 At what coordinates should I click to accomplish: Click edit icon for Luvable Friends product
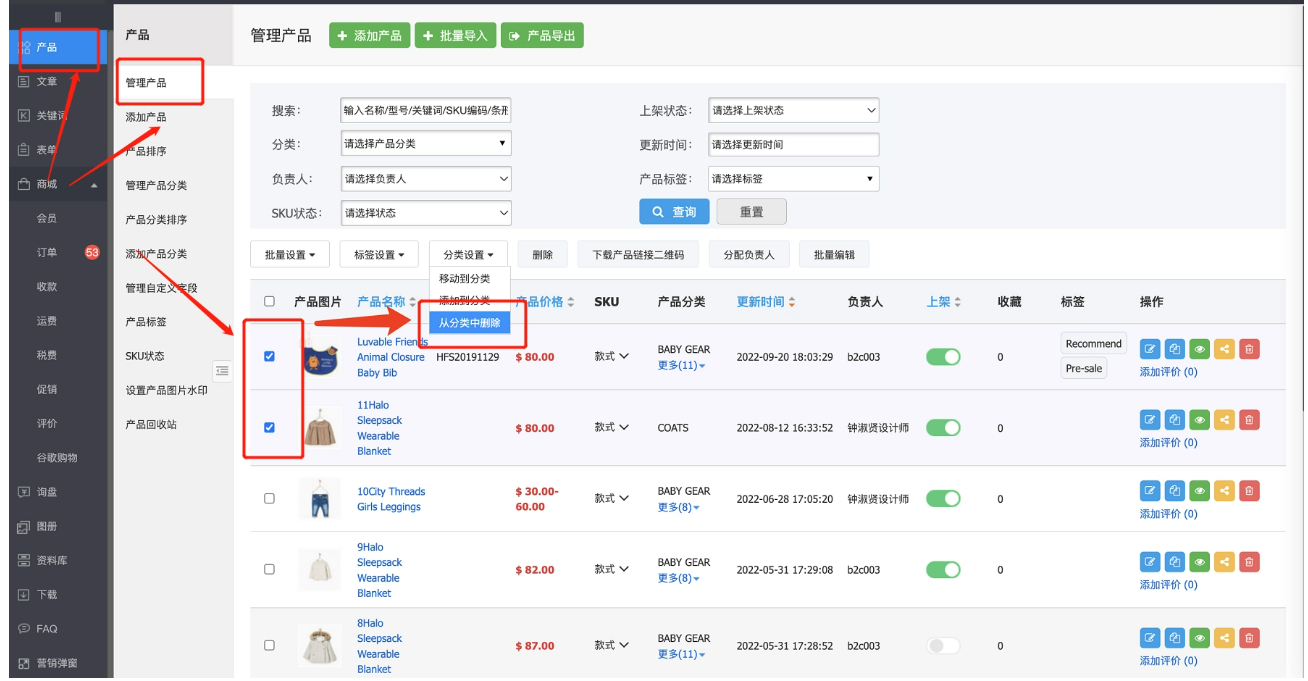pyautogui.click(x=1150, y=350)
